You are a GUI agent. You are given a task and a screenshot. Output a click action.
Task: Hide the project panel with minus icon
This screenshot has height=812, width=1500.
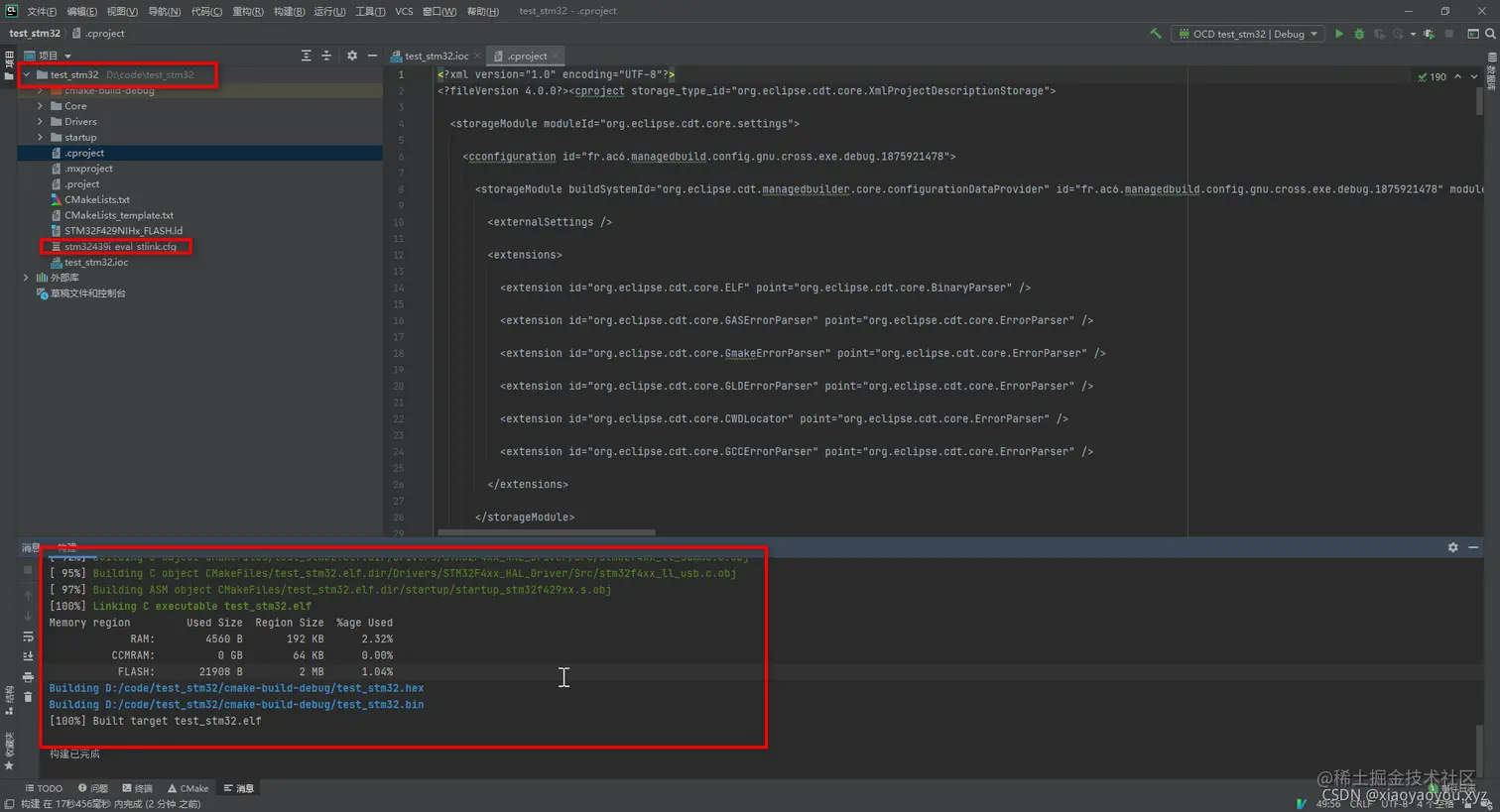tap(372, 56)
